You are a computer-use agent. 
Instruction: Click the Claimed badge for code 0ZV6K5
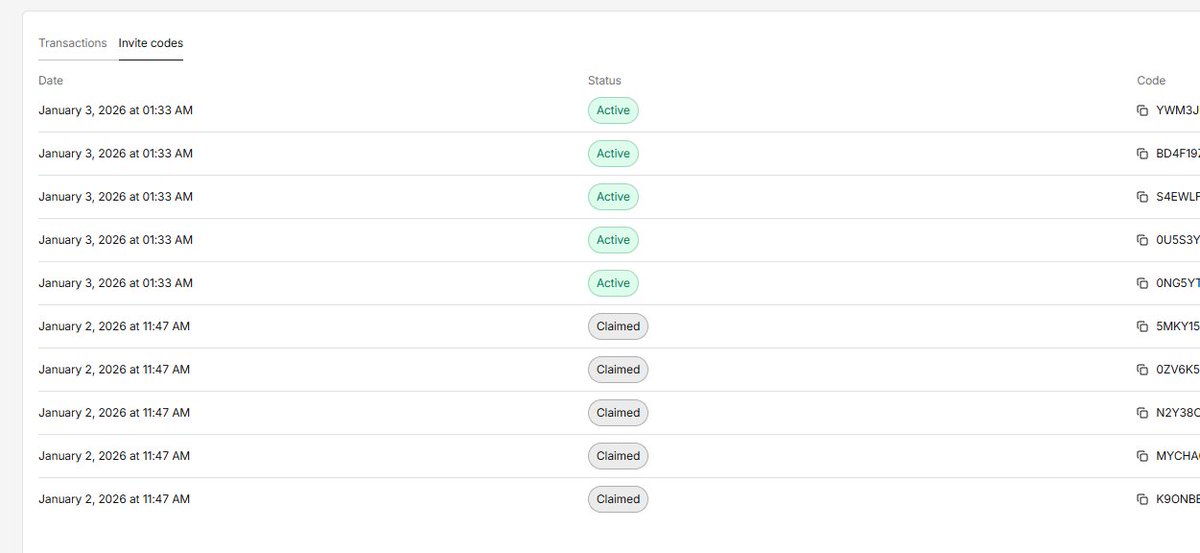point(618,369)
